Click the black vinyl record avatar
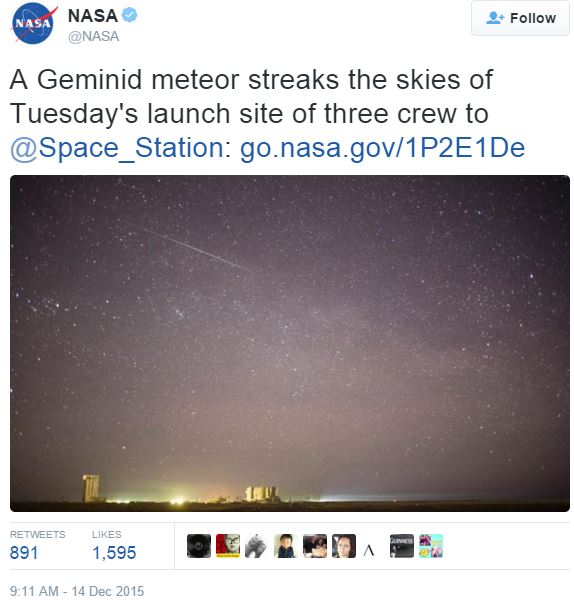574x600 pixels. click(199, 546)
